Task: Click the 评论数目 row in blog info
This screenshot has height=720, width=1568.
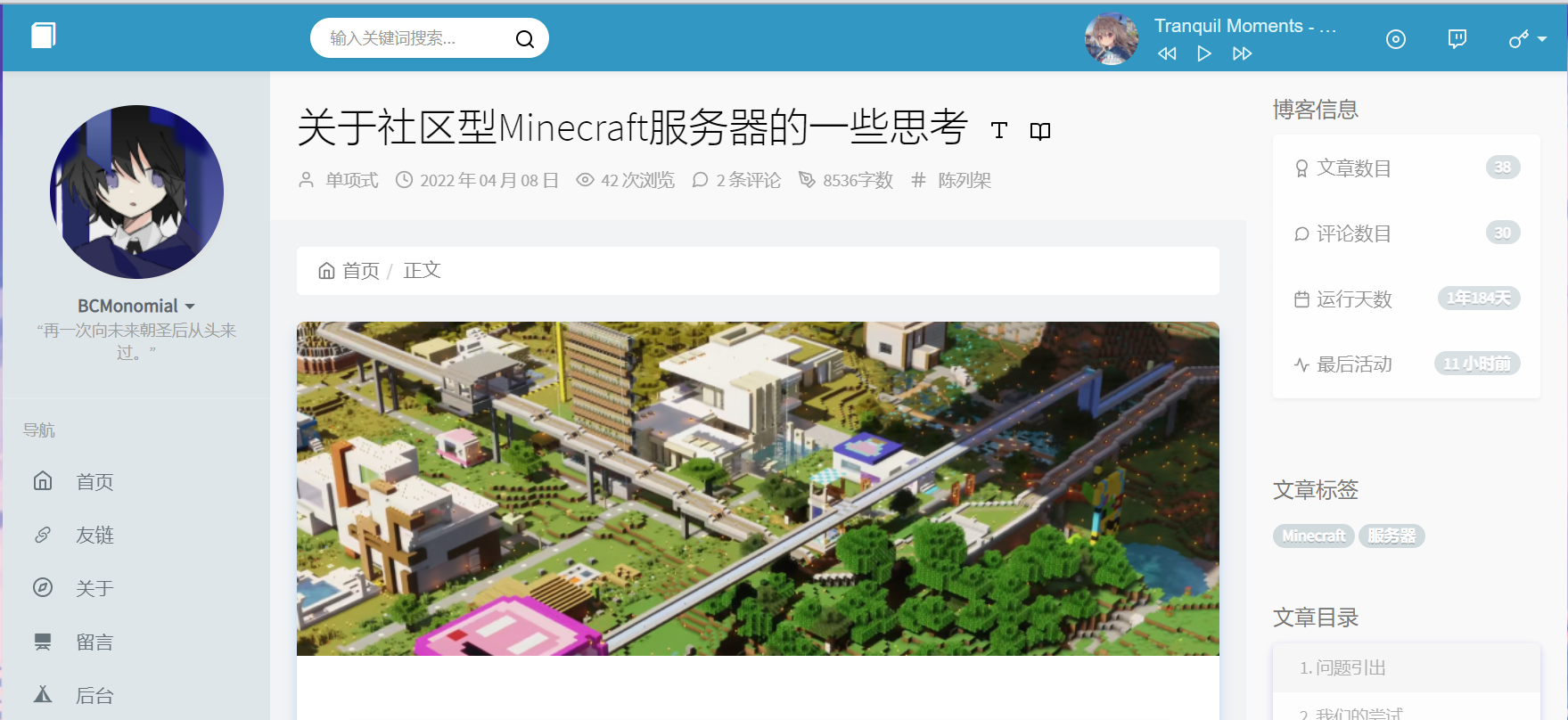Action: pyautogui.click(x=1407, y=233)
